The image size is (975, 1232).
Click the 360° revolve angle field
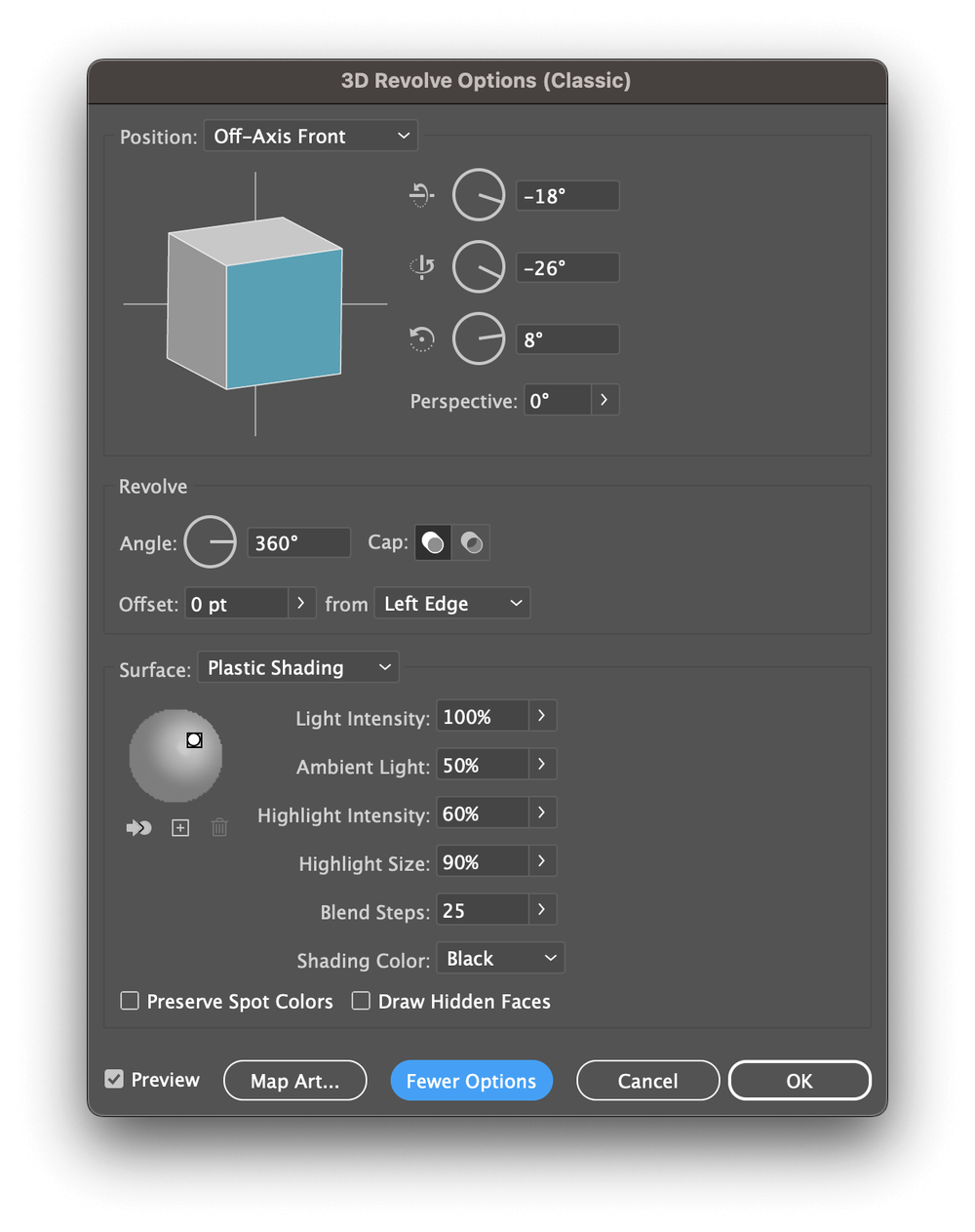point(298,542)
